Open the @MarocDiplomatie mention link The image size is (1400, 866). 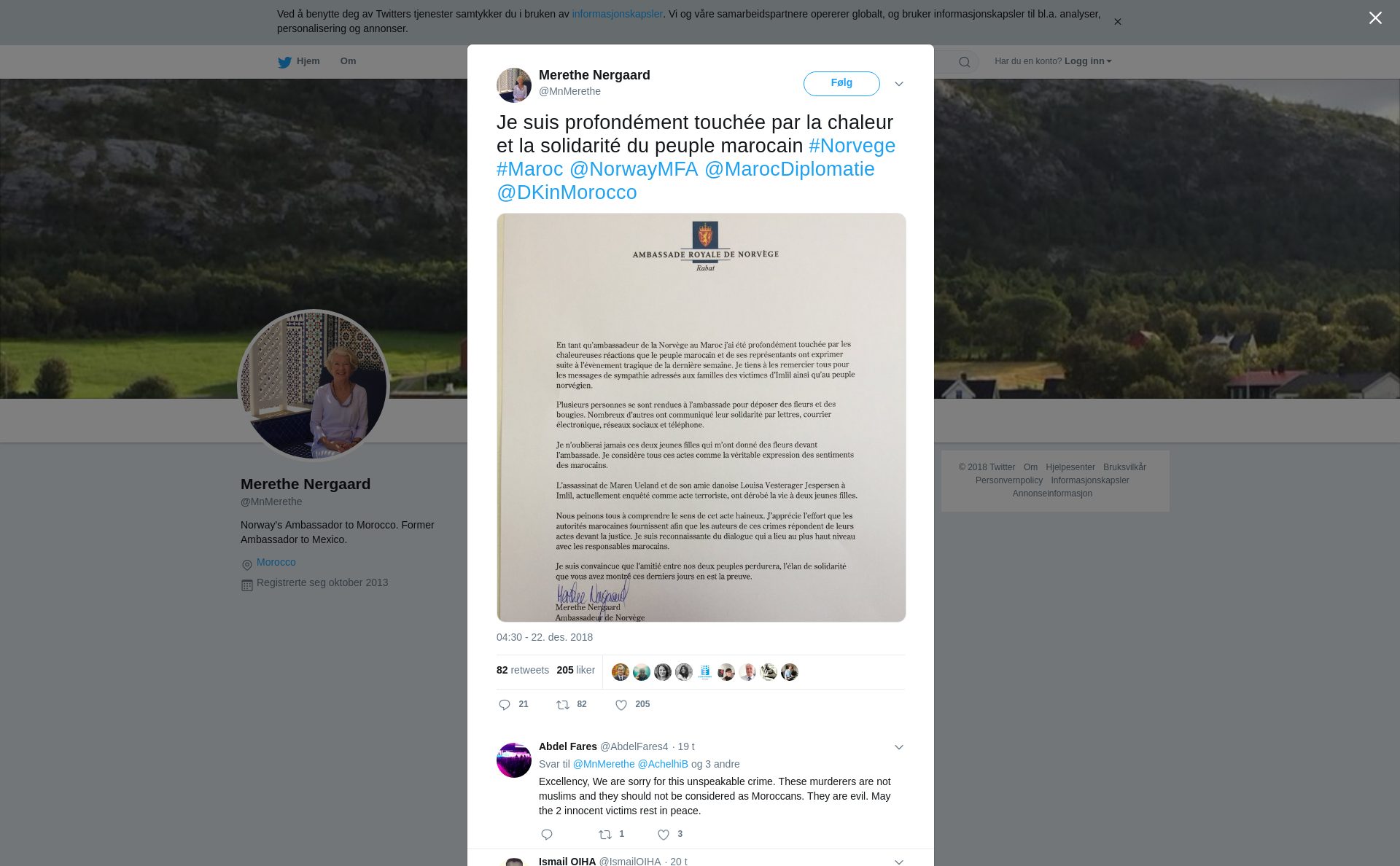point(789,169)
